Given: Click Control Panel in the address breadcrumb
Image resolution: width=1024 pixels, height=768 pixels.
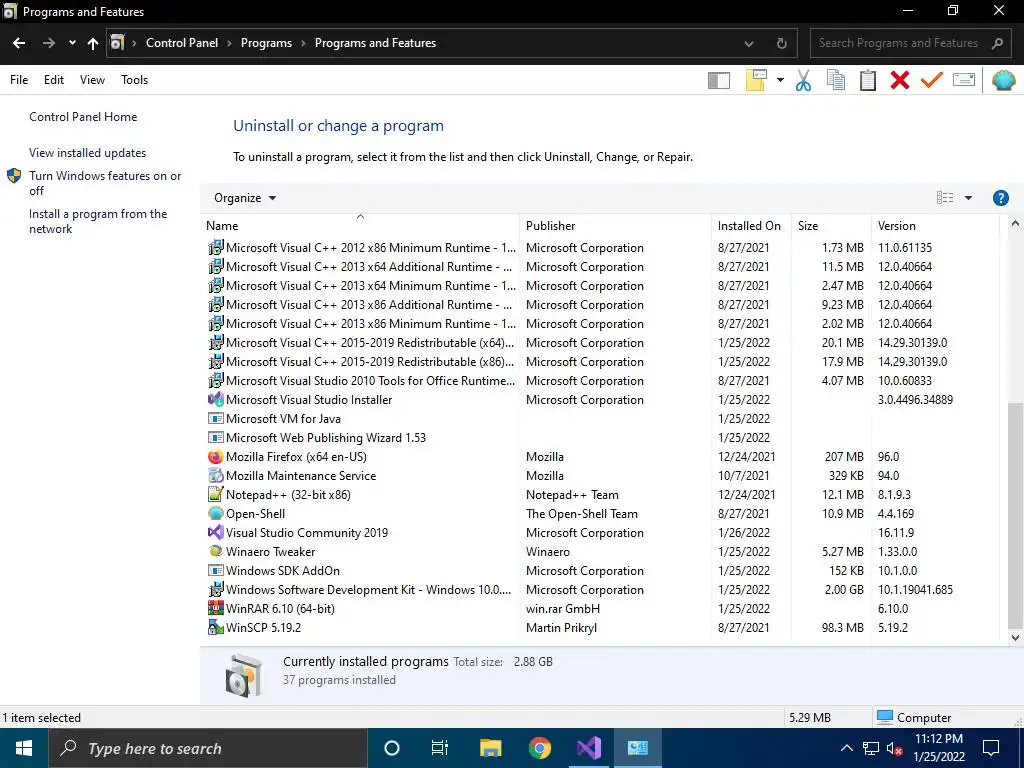Looking at the screenshot, I should point(182,43).
